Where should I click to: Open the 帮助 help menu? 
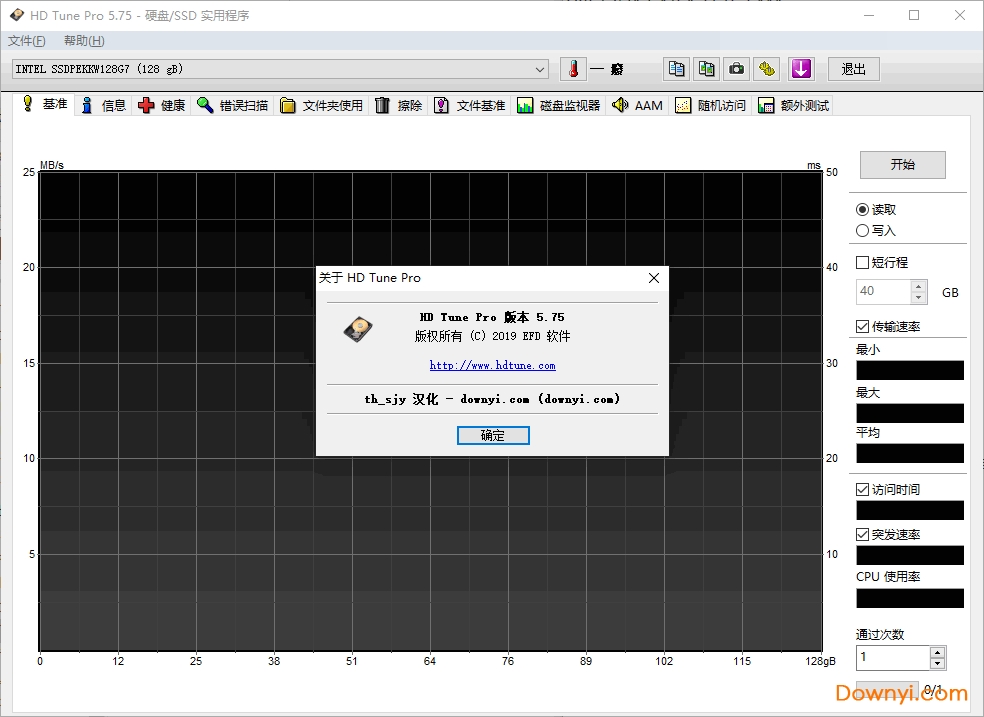tap(83, 41)
